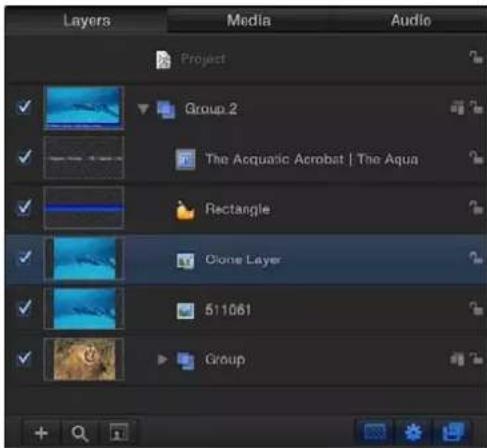Click the 511061 layer thumbnail
This screenshot has height=448, width=487.
click(x=84, y=309)
